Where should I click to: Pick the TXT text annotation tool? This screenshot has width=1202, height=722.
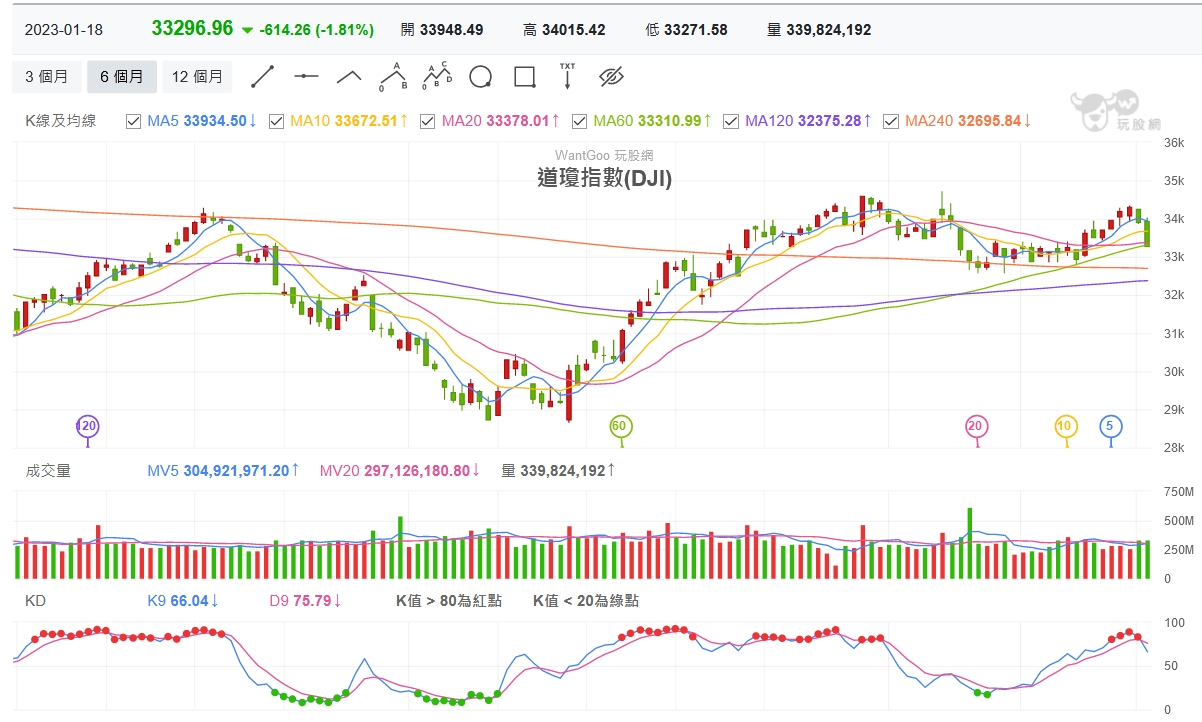(567, 76)
